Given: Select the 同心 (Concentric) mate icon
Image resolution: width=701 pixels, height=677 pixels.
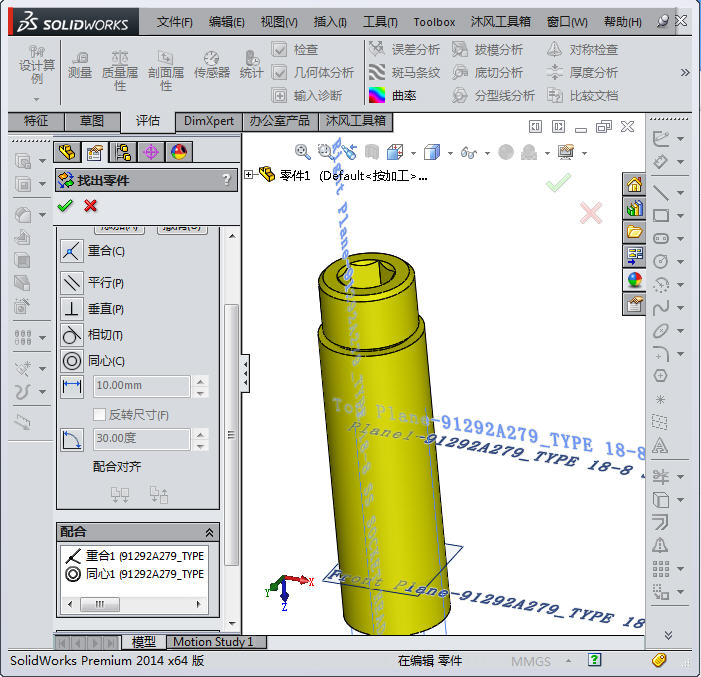Looking at the screenshot, I should point(72,361).
